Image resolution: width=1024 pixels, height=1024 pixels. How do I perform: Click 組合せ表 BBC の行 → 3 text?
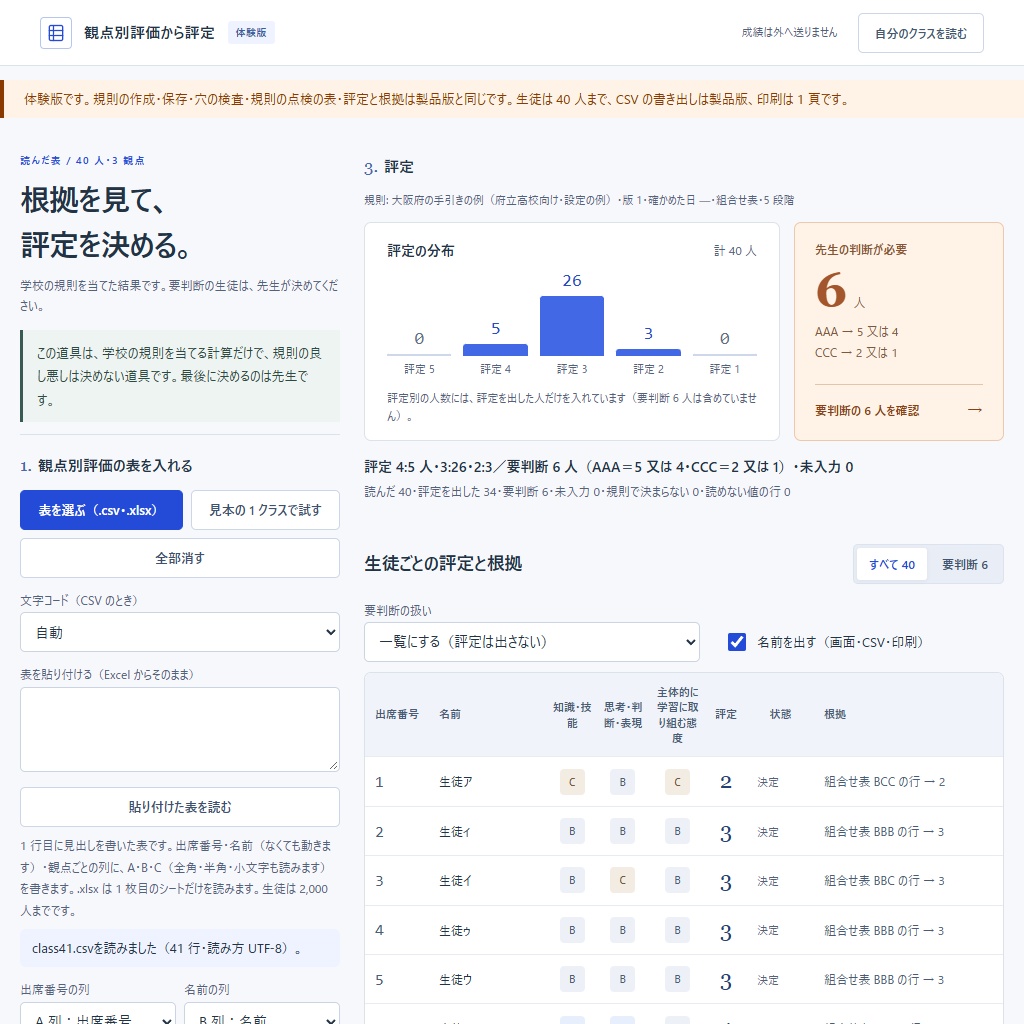pos(884,881)
